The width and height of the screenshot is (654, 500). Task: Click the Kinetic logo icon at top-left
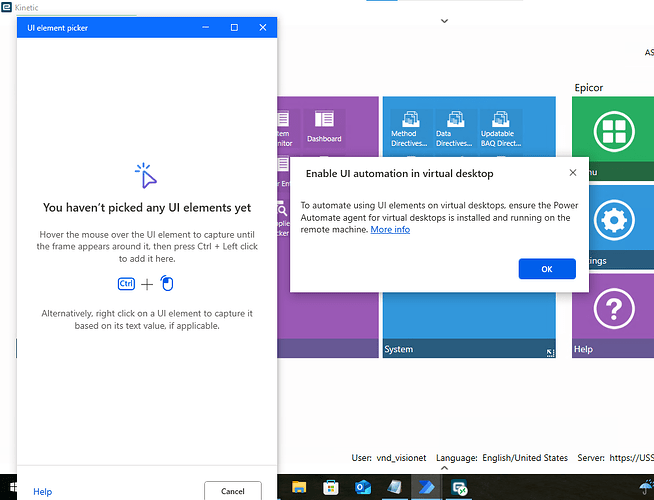6,6
